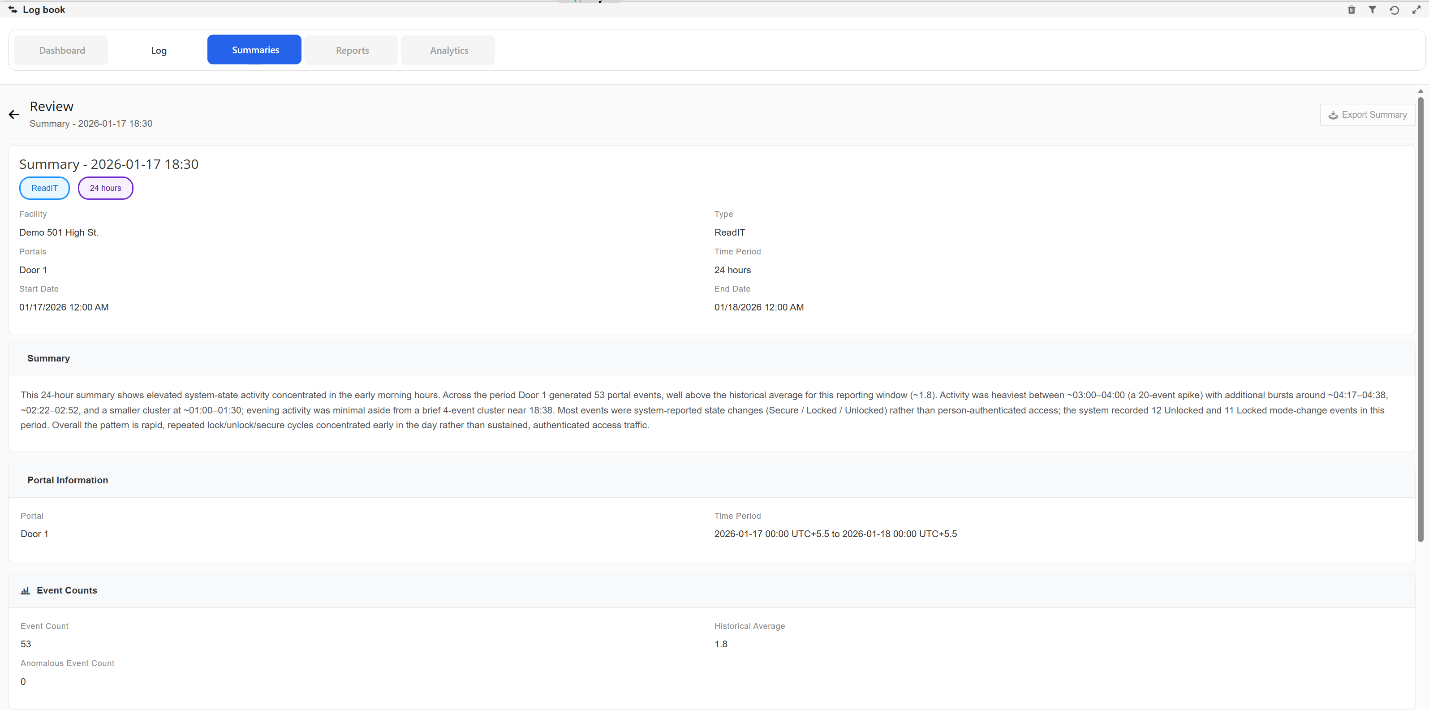
Task: Expand the view with the fullscreen arrows icon
Action: click(x=1416, y=10)
